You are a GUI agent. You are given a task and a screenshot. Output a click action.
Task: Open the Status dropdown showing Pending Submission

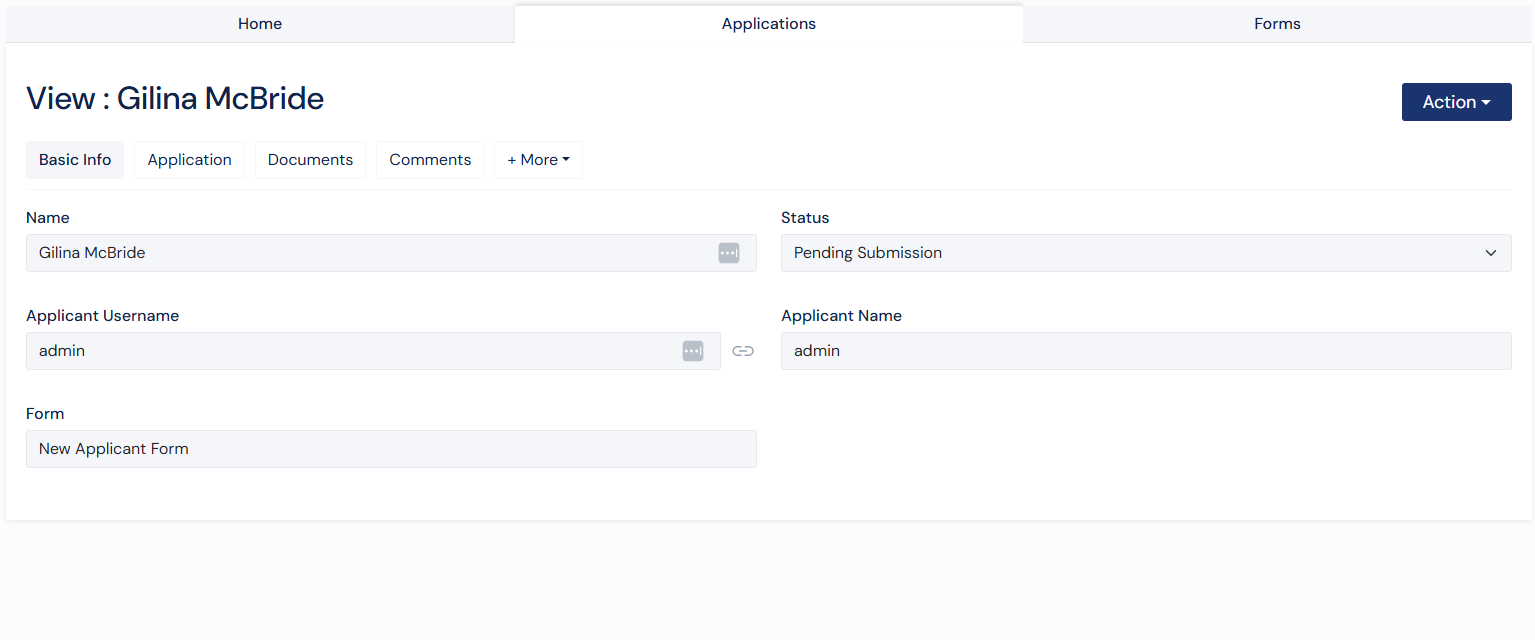[x=1146, y=253]
